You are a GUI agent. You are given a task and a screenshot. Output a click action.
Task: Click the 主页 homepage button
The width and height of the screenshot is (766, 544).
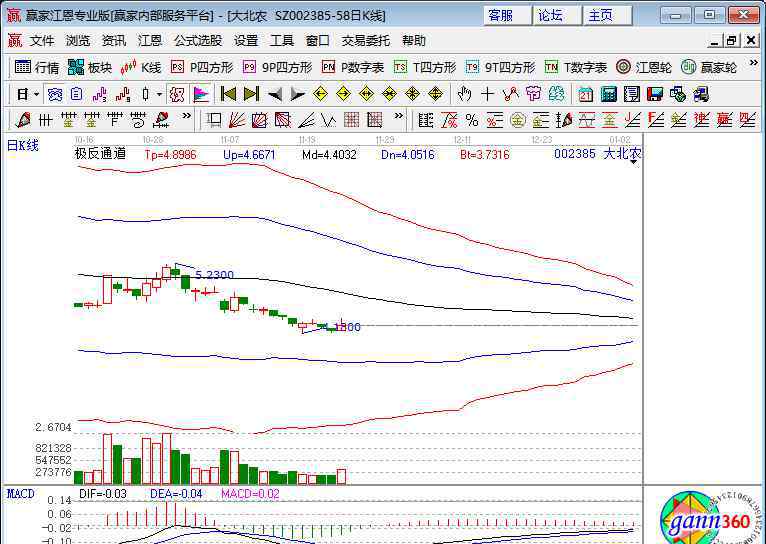(x=607, y=15)
